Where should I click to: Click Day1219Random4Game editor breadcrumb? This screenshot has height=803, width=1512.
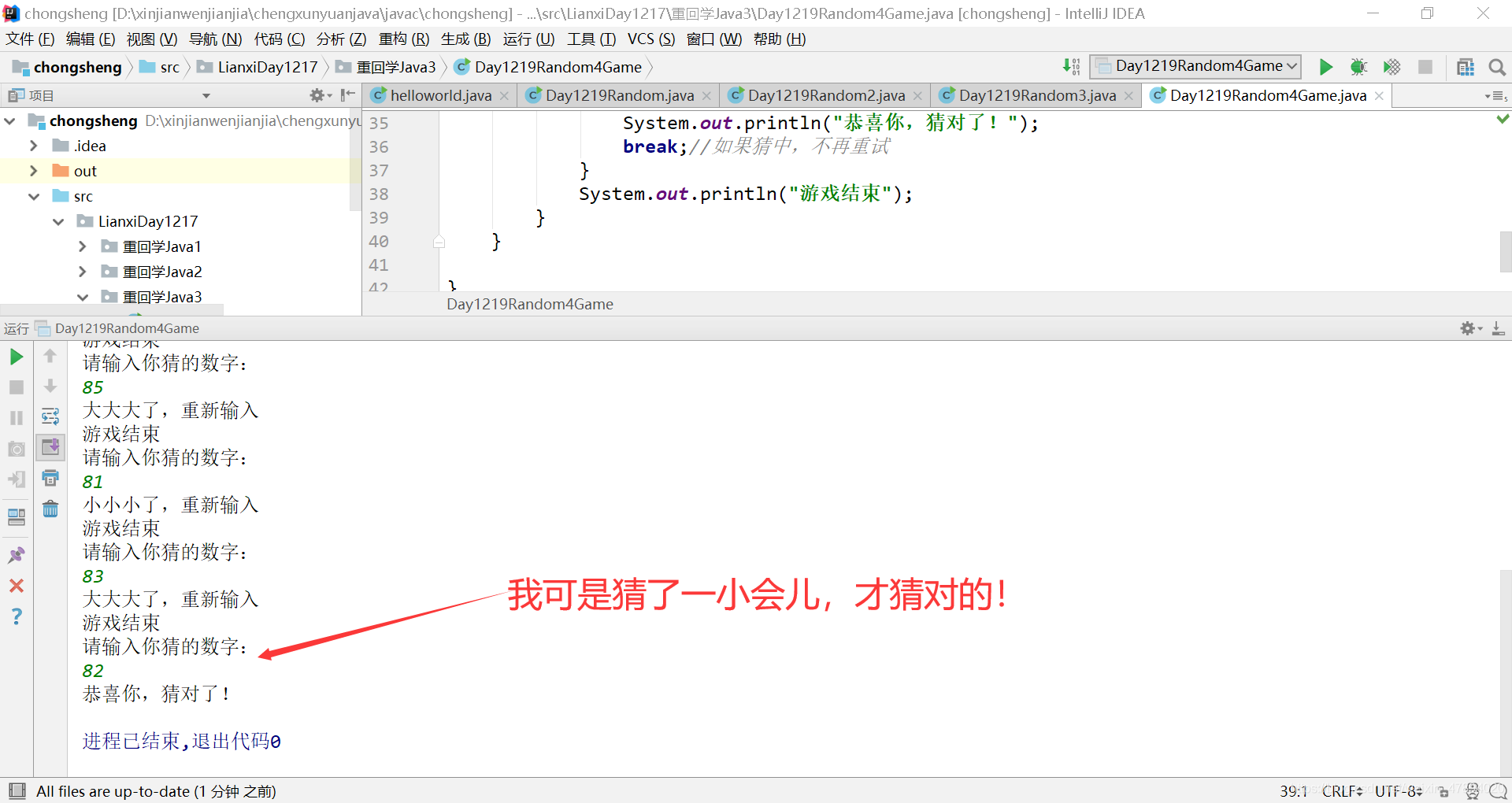tap(530, 304)
